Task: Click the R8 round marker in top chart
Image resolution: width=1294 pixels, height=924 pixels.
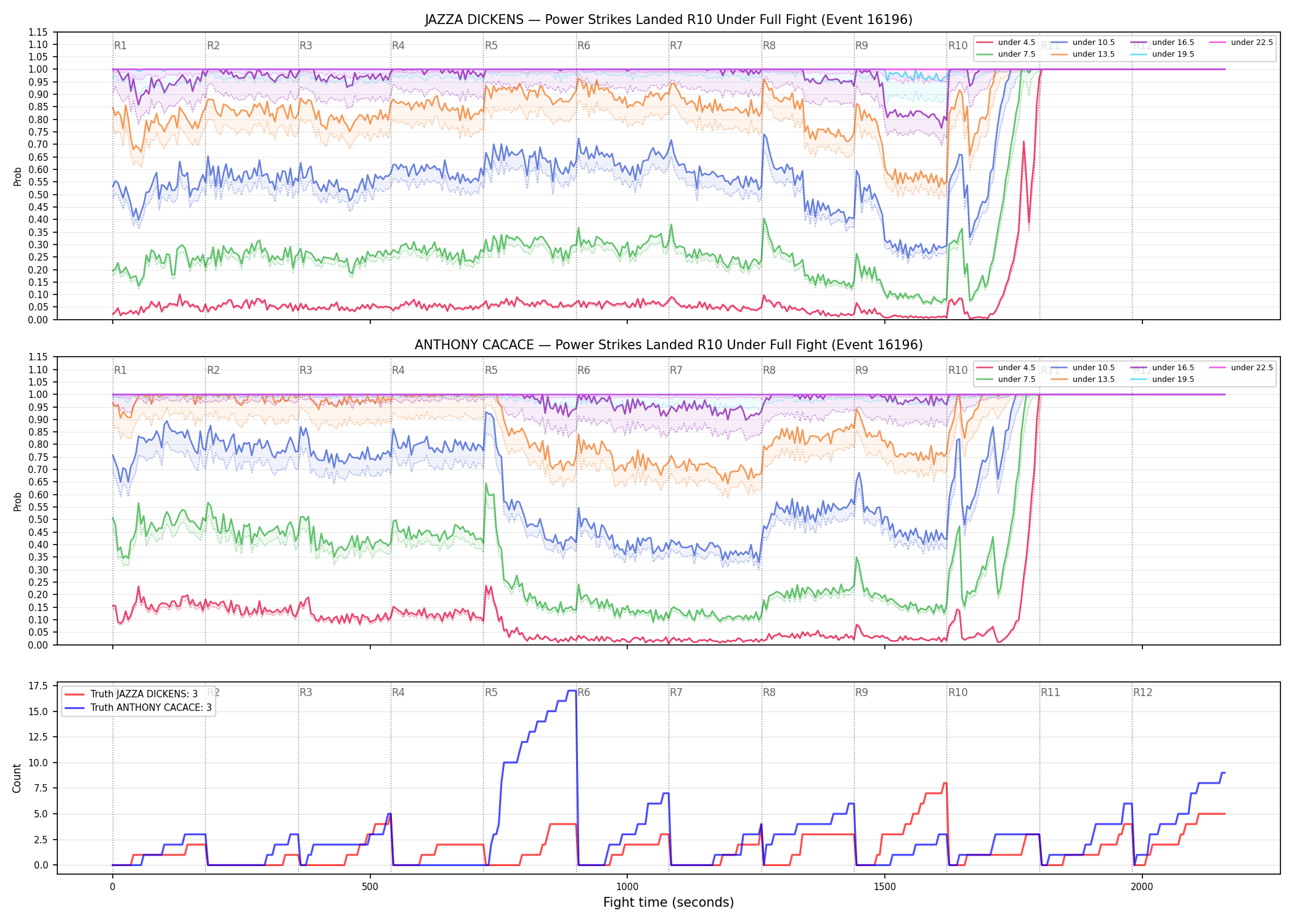Action: (x=769, y=46)
